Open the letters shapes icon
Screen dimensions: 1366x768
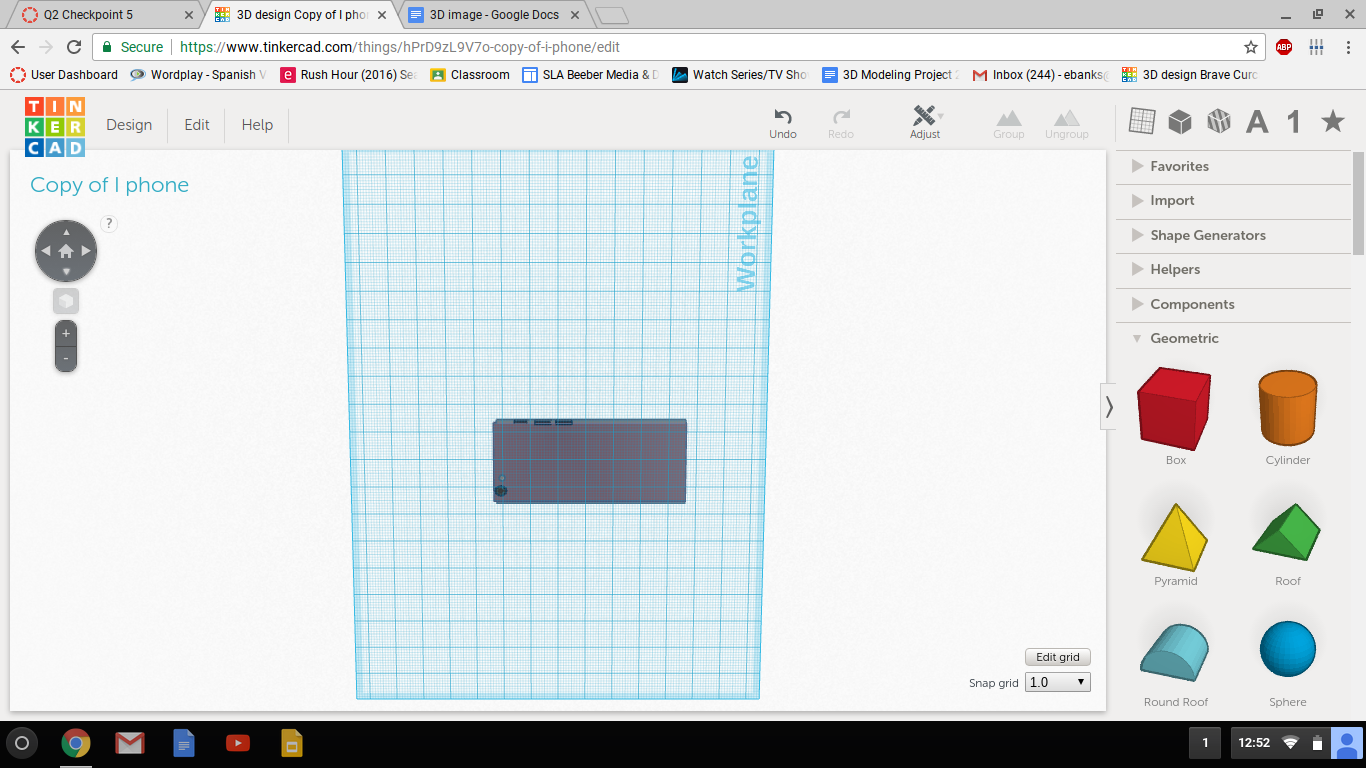(1256, 122)
